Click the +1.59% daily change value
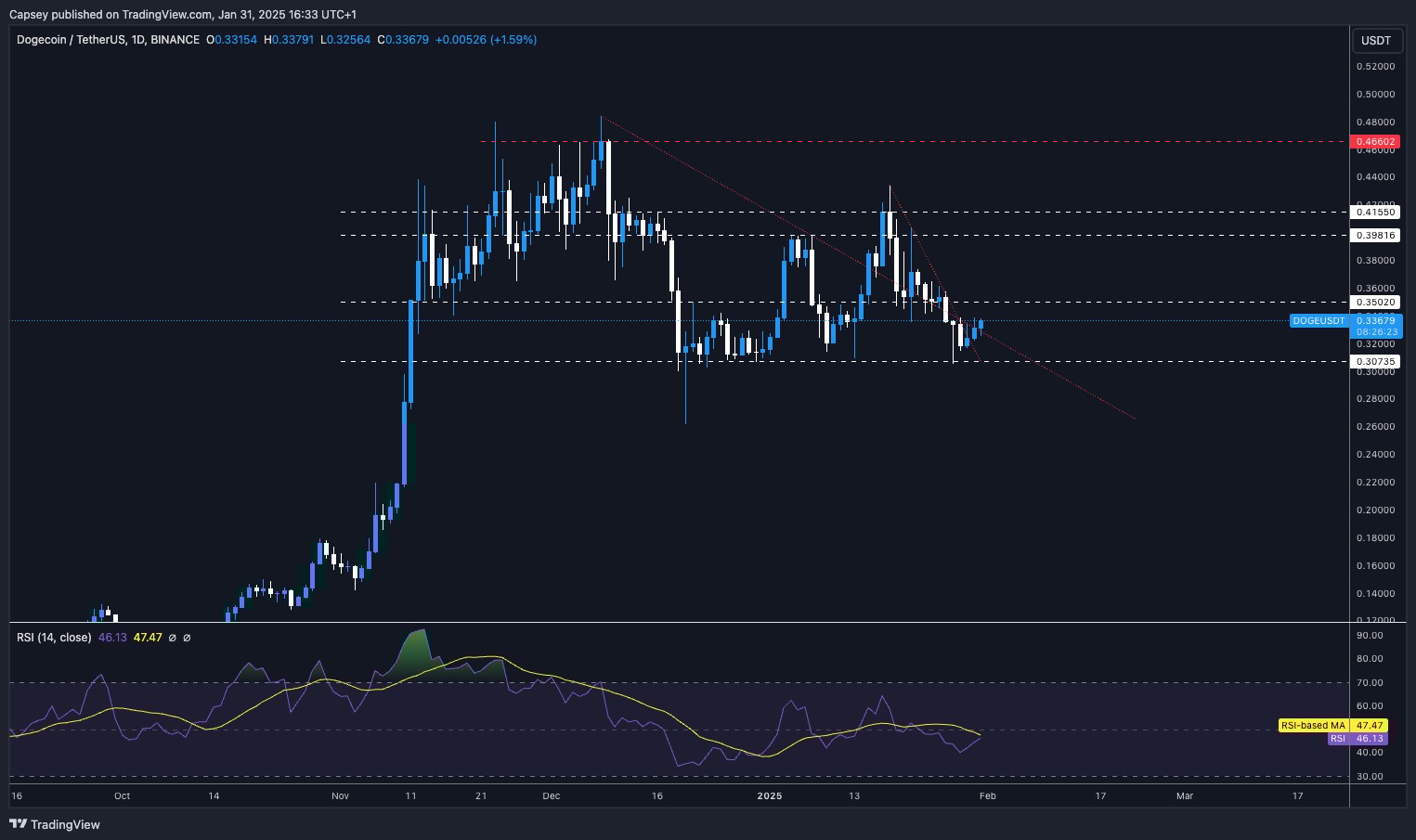The image size is (1416, 840). [513, 40]
